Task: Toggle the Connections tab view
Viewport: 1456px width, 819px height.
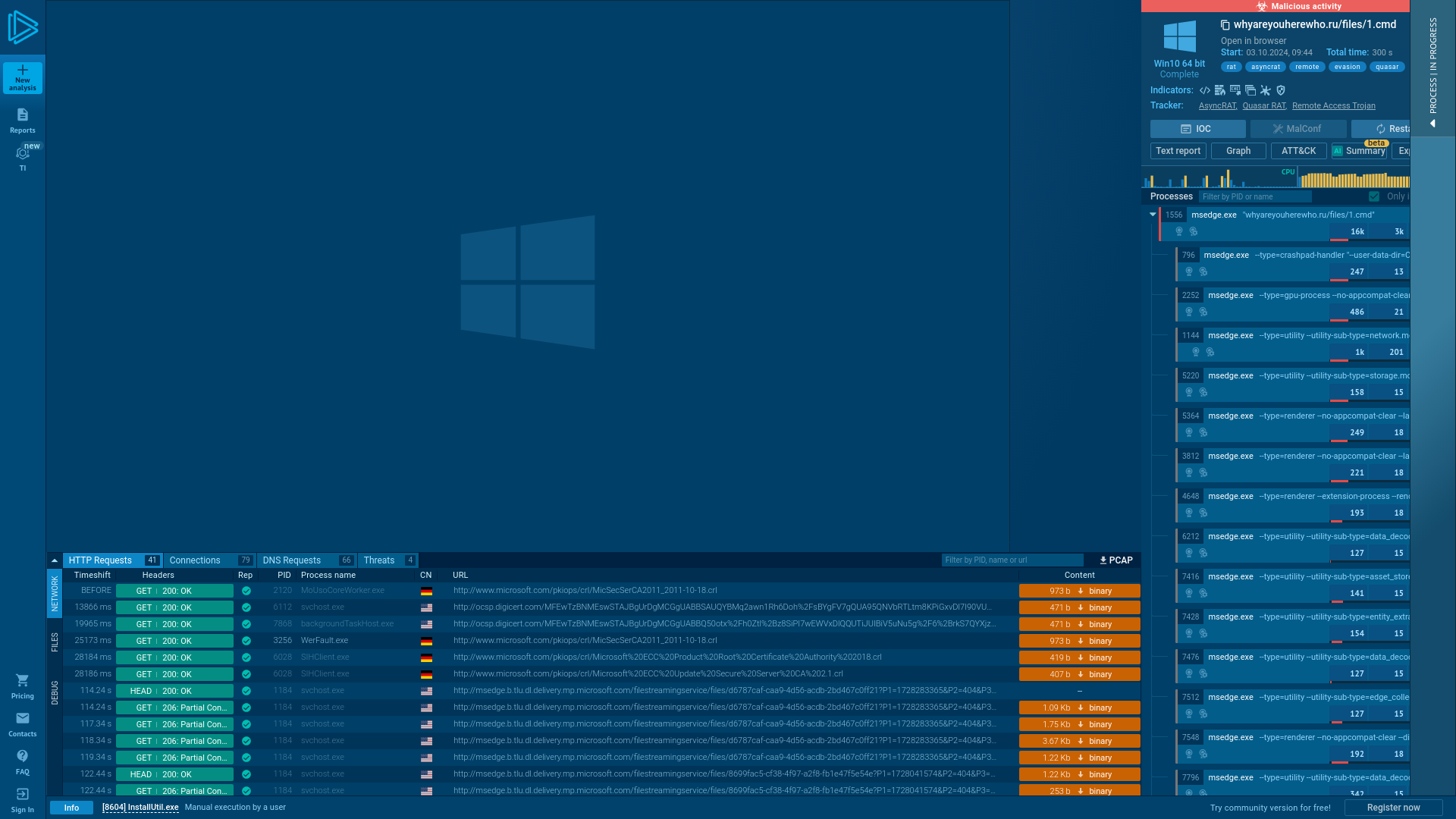Action: tap(196, 560)
